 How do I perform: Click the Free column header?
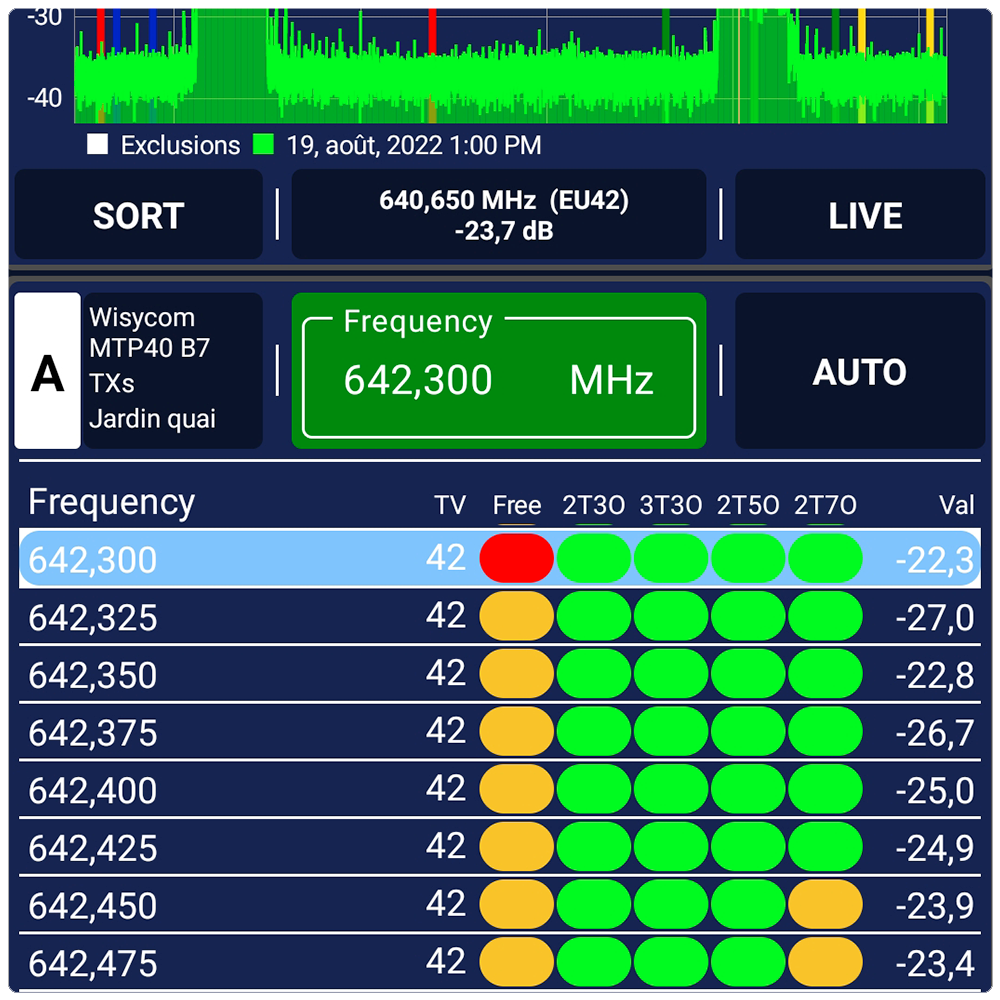click(x=517, y=505)
